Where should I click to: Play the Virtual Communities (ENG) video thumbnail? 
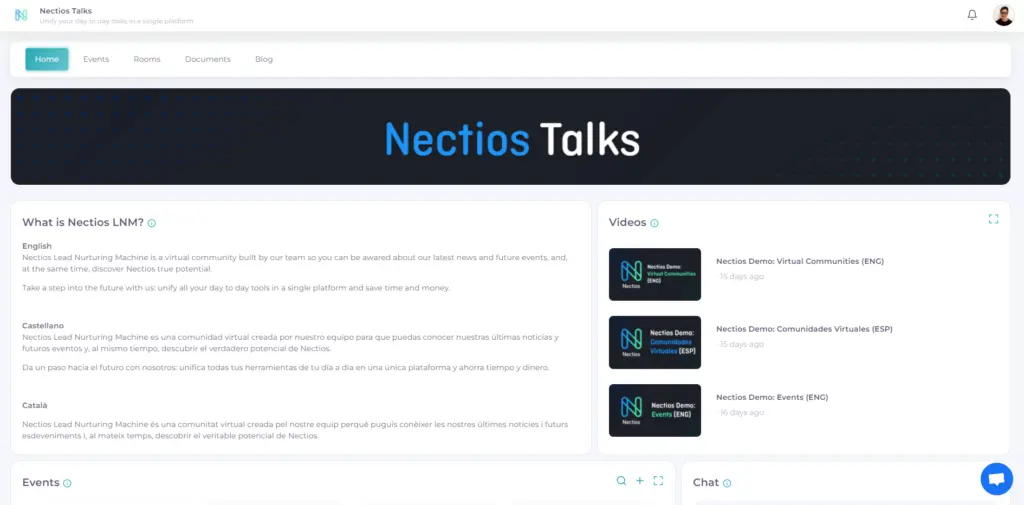coord(654,274)
